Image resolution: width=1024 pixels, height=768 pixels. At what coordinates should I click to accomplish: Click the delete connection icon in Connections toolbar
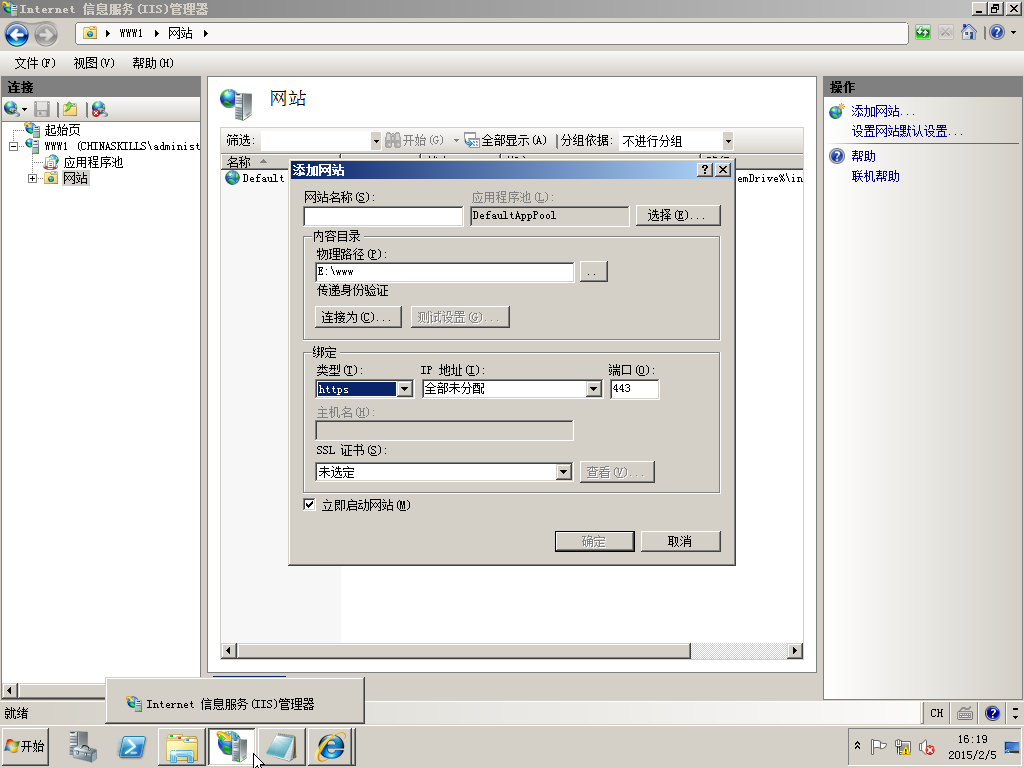point(99,109)
